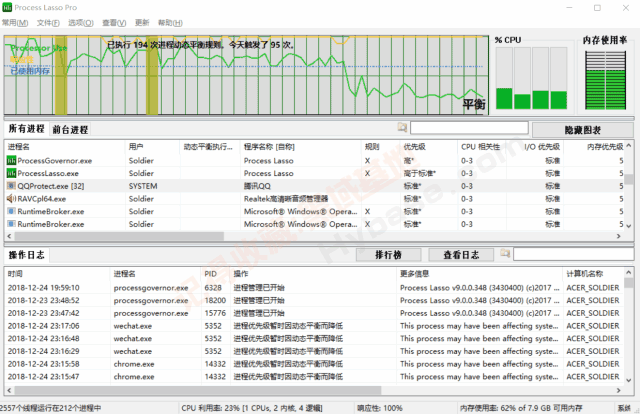Sort log by 更多信息 column header

(480, 274)
